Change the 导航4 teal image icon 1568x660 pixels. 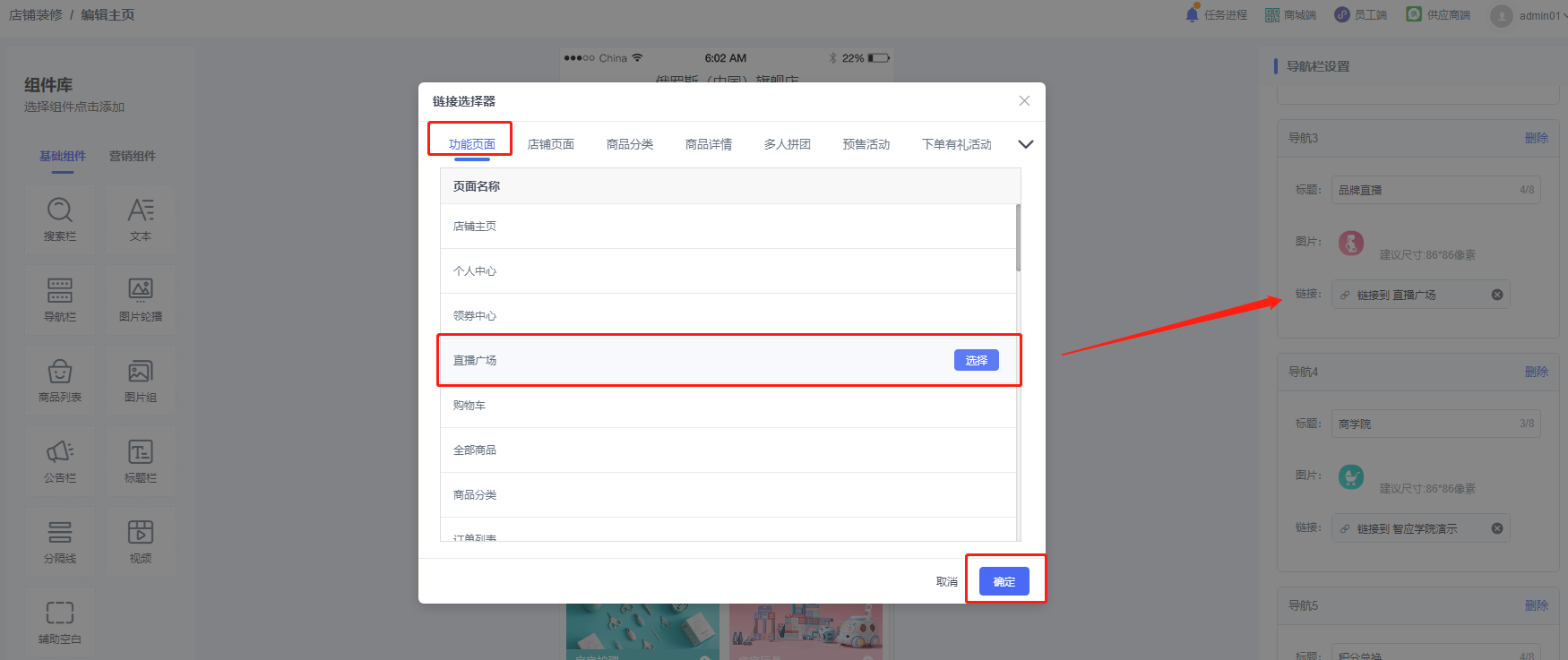pos(1351,476)
